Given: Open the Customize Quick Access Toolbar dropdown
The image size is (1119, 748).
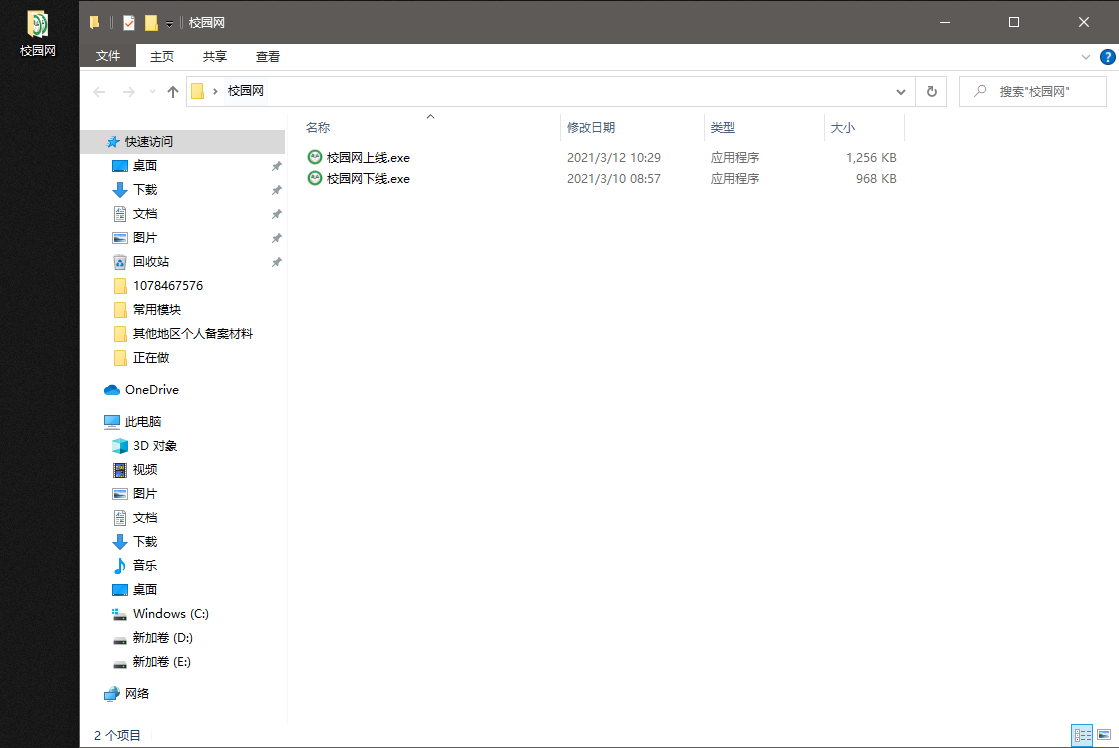Looking at the screenshot, I should tap(170, 23).
